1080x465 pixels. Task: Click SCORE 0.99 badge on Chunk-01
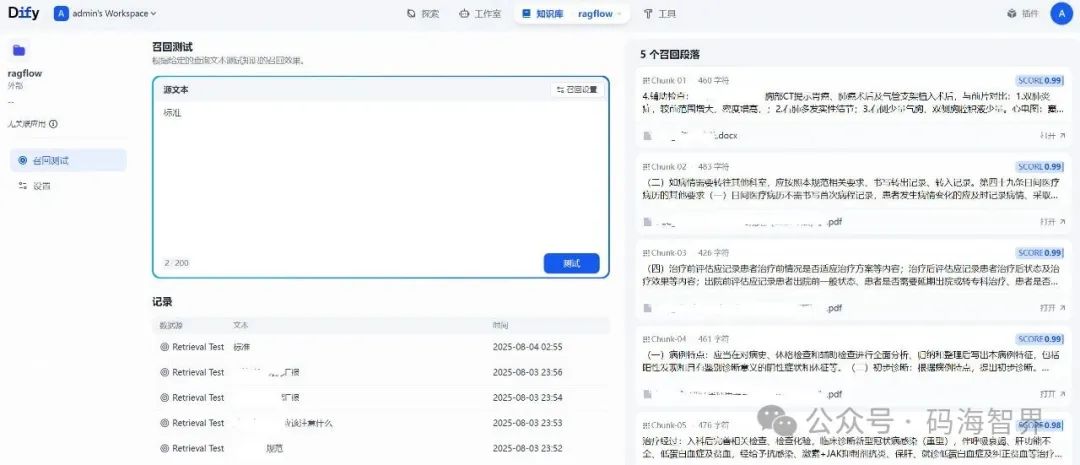point(1039,80)
